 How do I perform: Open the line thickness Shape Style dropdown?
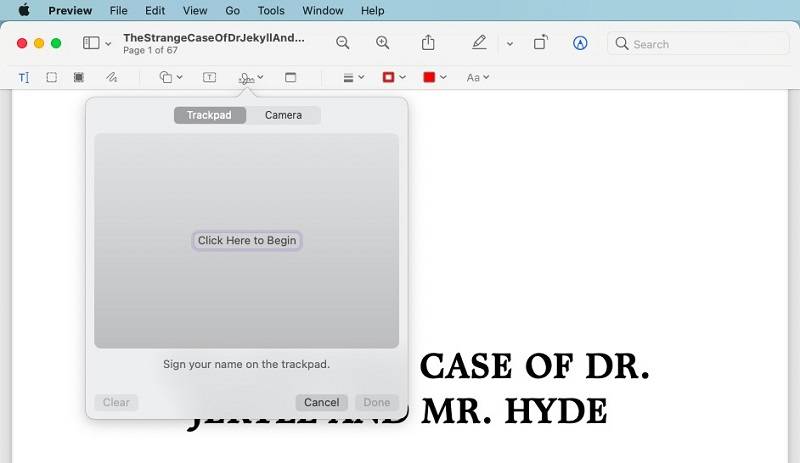[353, 77]
